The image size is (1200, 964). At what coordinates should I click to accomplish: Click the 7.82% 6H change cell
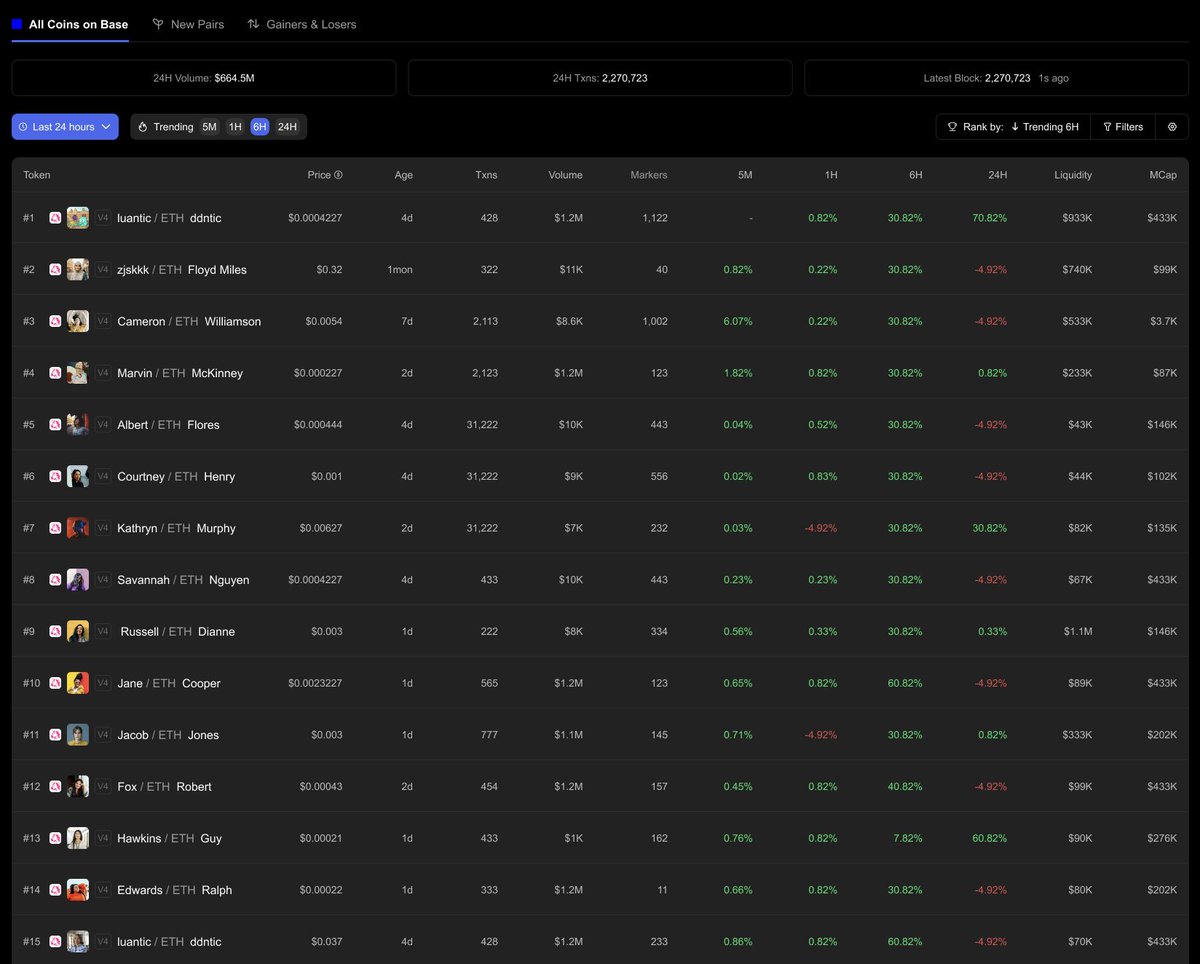(x=907, y=838)
